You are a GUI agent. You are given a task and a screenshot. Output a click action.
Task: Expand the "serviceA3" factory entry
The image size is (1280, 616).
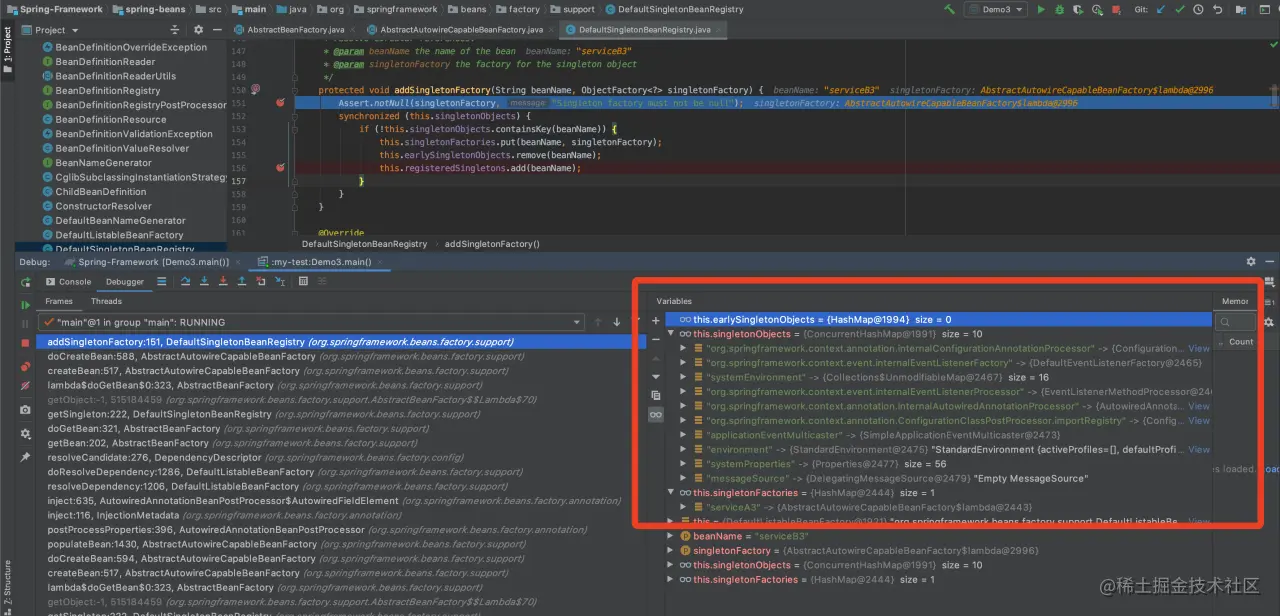click(x=684, y=507)
